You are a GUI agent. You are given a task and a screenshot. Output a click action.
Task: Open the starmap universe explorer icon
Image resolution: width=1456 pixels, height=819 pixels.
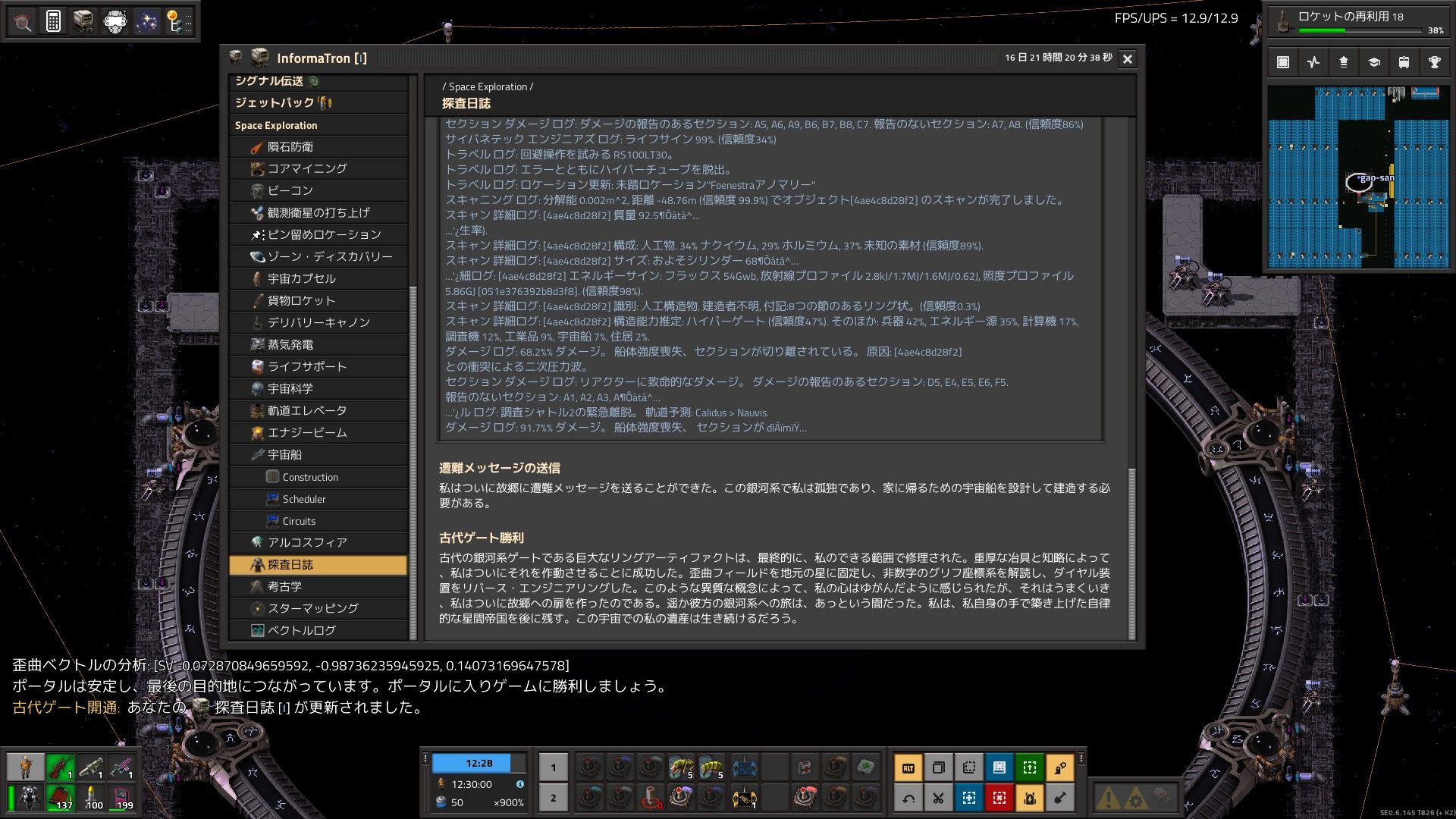pos(146,21)
